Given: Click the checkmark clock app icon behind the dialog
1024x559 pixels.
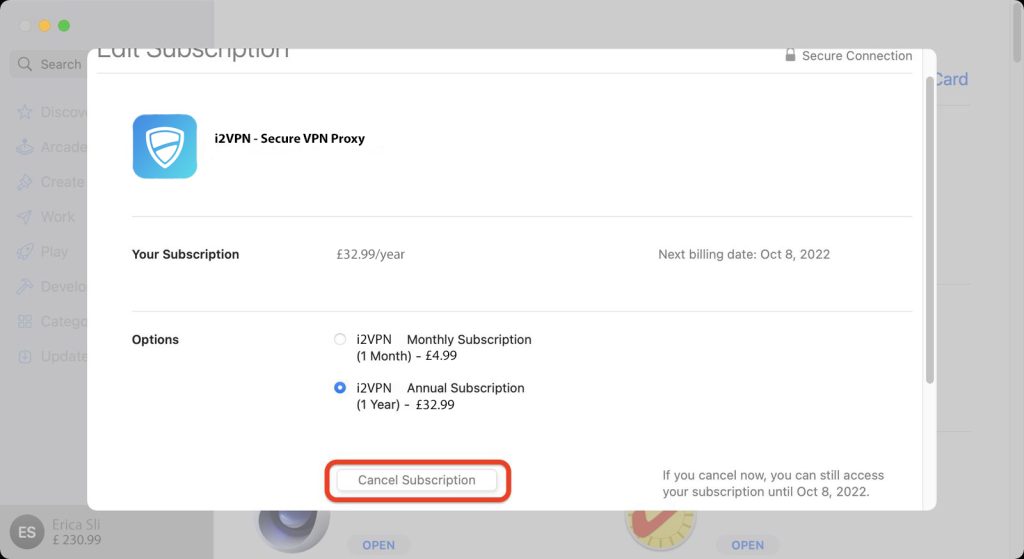Looking at the screenshot, I should click(660, 528).
